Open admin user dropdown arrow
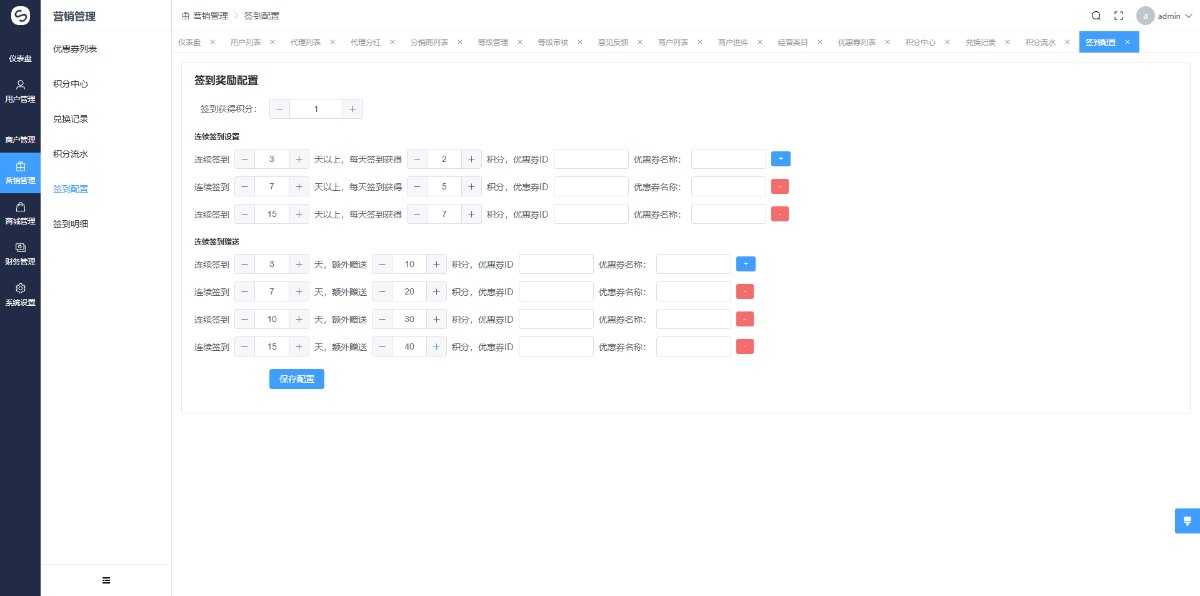1200x596 pixels. point(1188,16)
